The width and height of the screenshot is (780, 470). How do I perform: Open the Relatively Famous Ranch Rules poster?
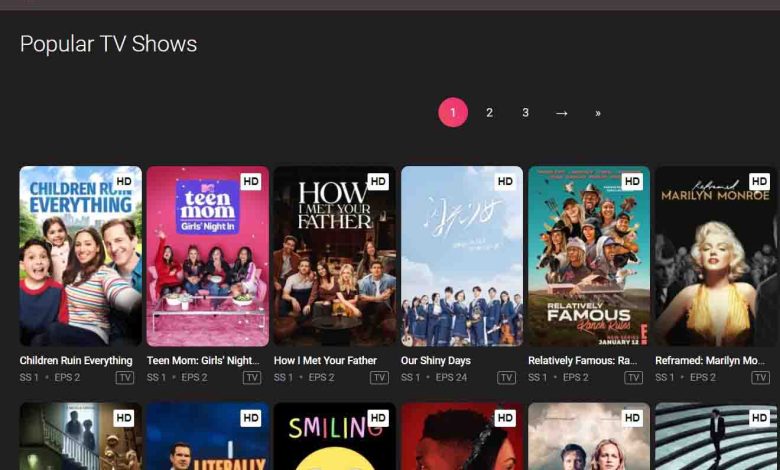[589, 256]
